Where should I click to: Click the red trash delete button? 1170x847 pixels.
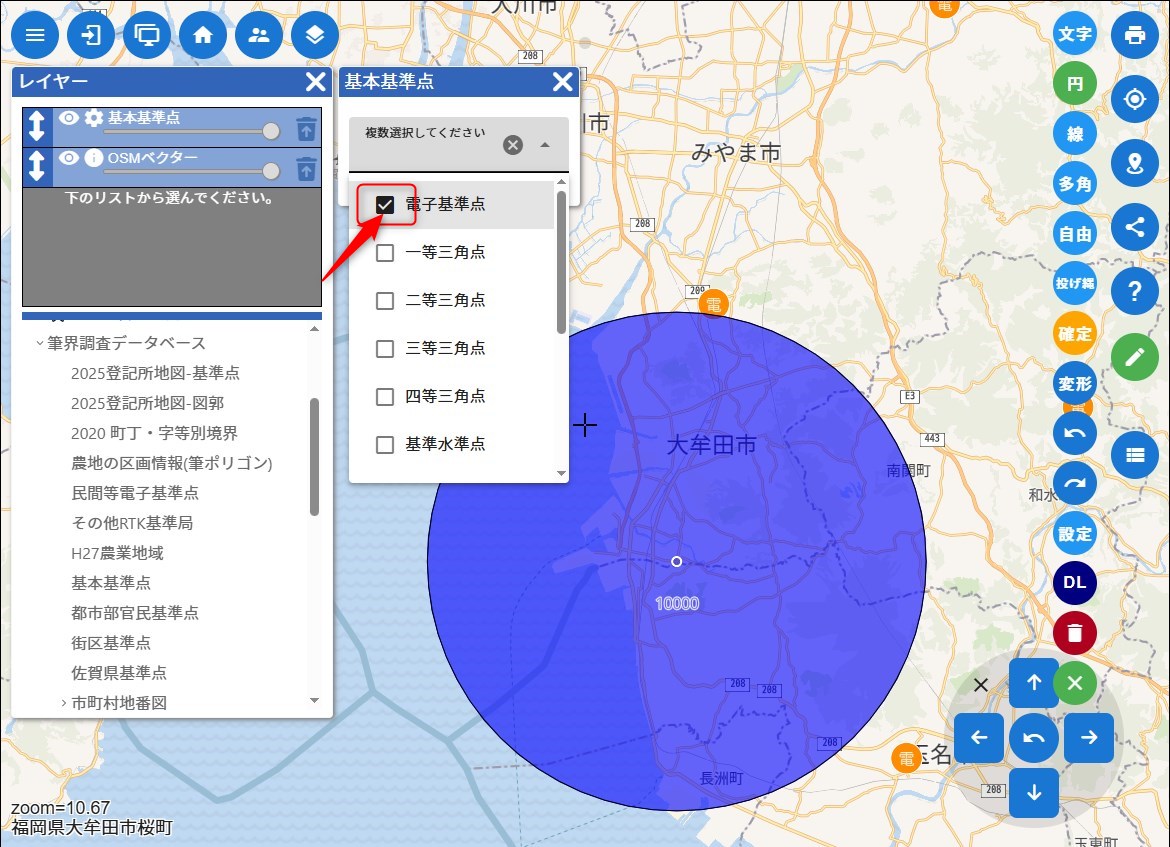[x=1074, y=633]
